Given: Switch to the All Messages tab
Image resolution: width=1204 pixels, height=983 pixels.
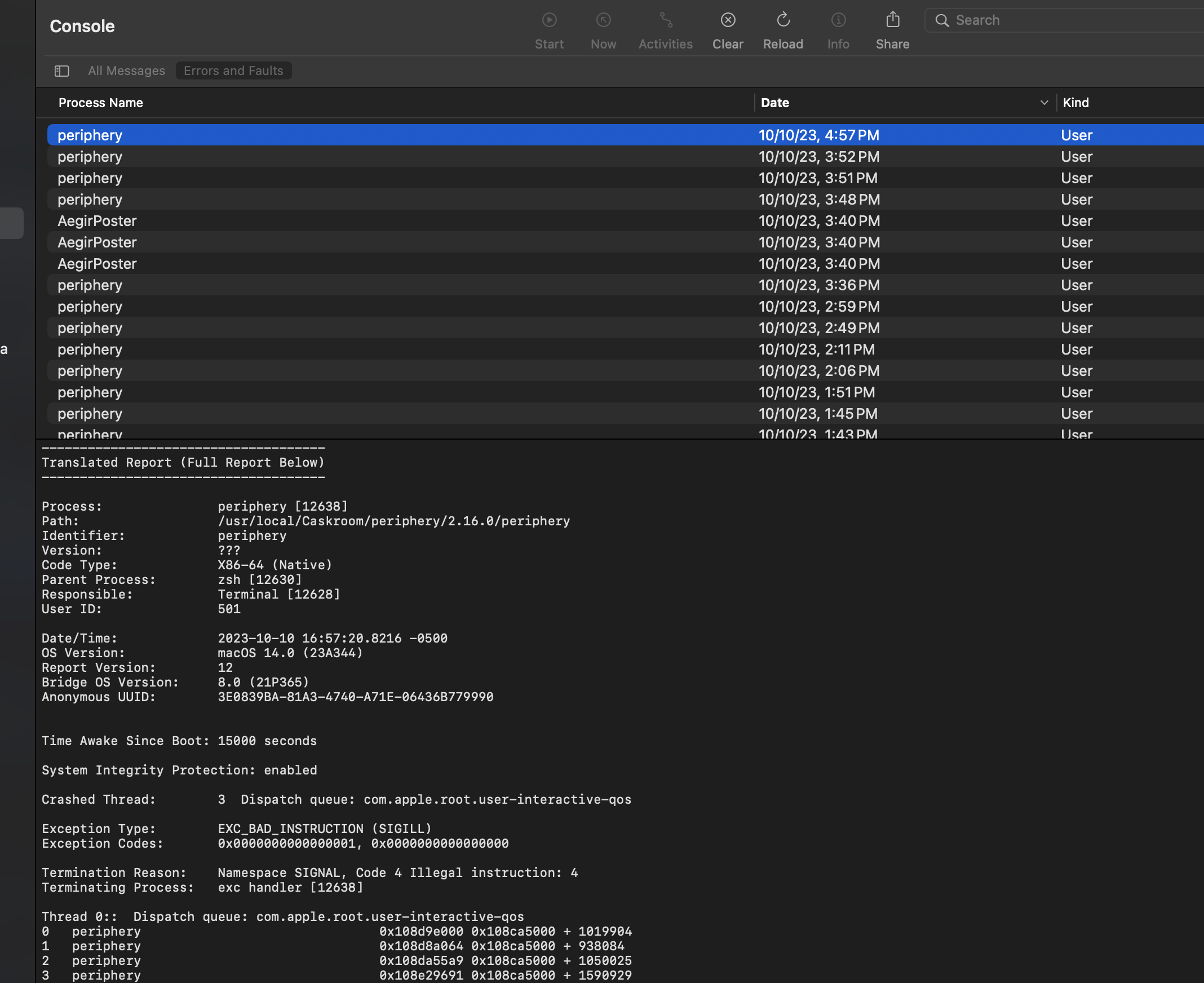Looking at the screenshot, I should pos(126,70).
